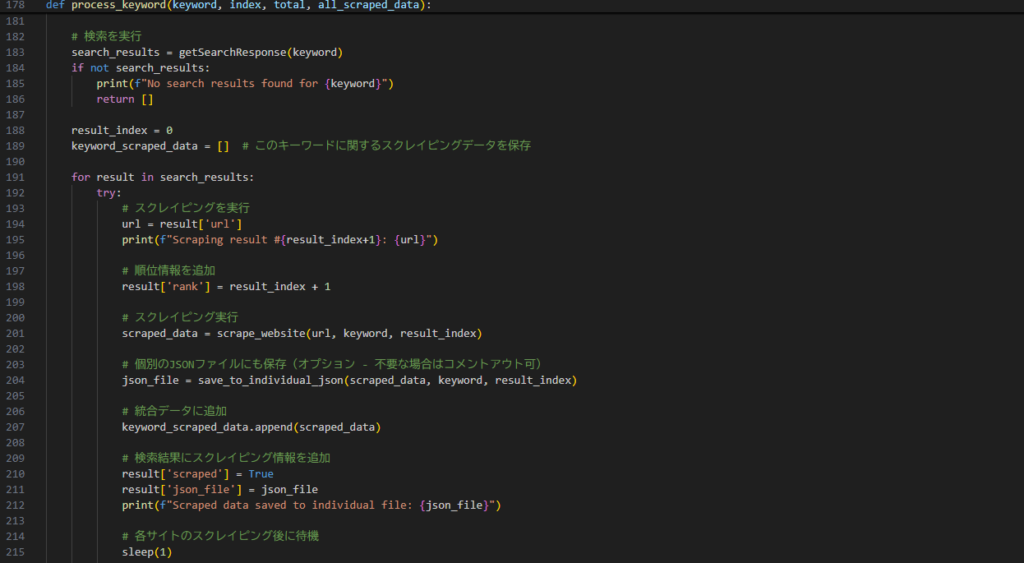The width and height of the screenshot is (1024, 563).
Task: Click 'result_index = 0' assignment
Action: [x=122, y=130]
